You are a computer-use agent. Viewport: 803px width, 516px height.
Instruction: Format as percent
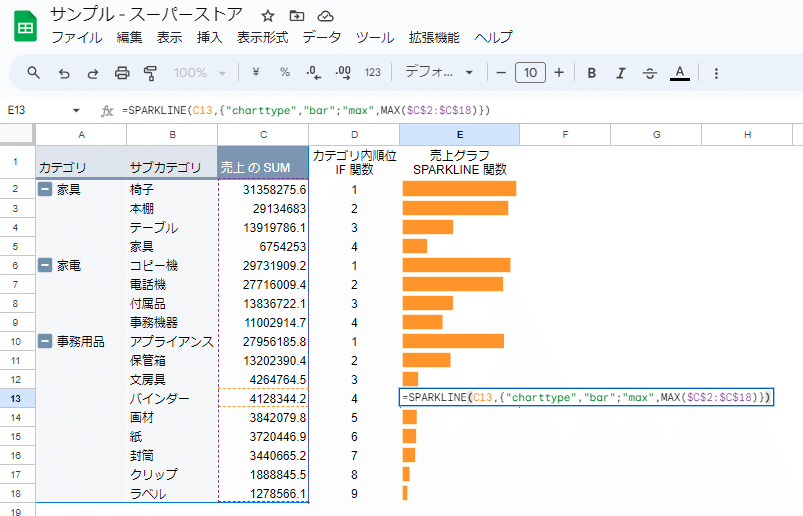(285, 73)
